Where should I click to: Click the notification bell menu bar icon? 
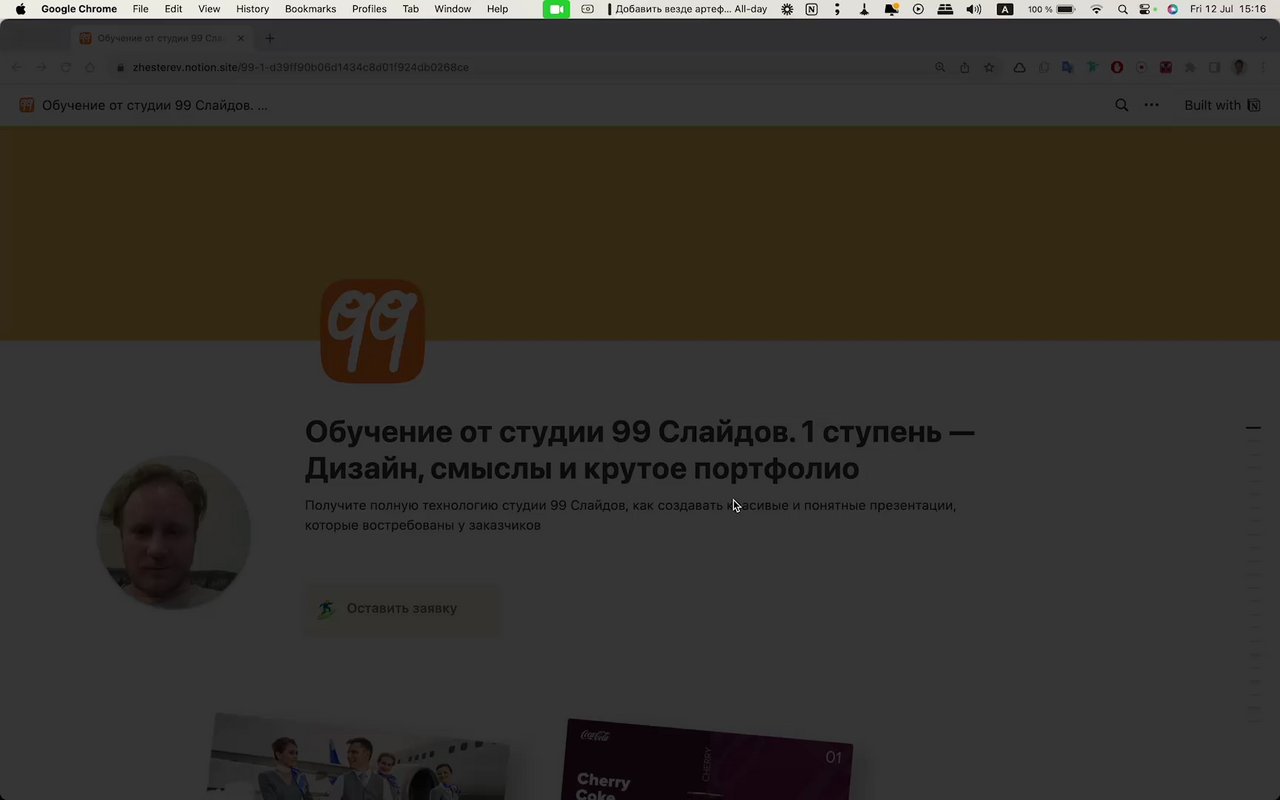pyautogui.click(x=891, y=9)
